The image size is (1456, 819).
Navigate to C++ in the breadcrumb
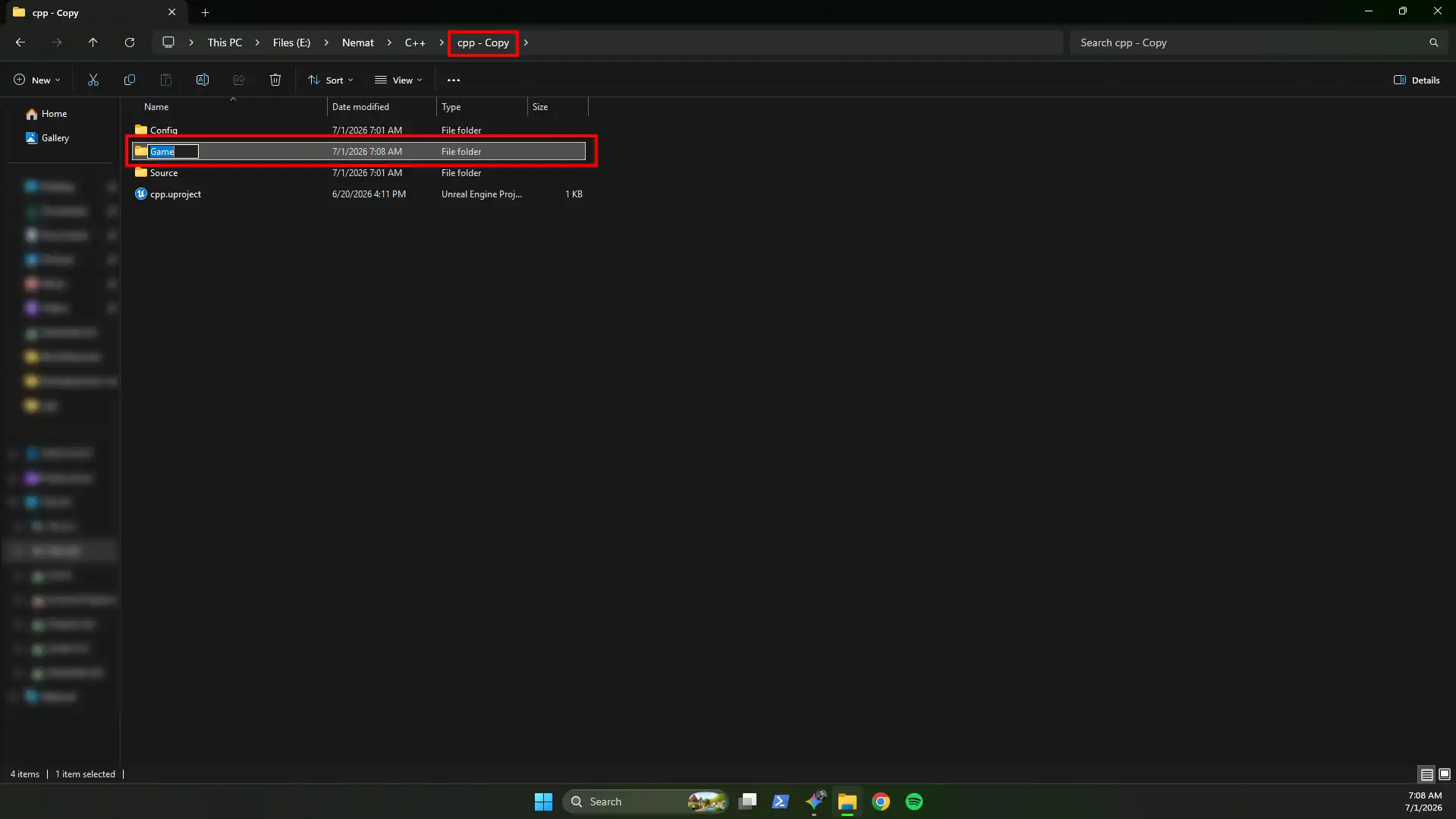[415, 43]
